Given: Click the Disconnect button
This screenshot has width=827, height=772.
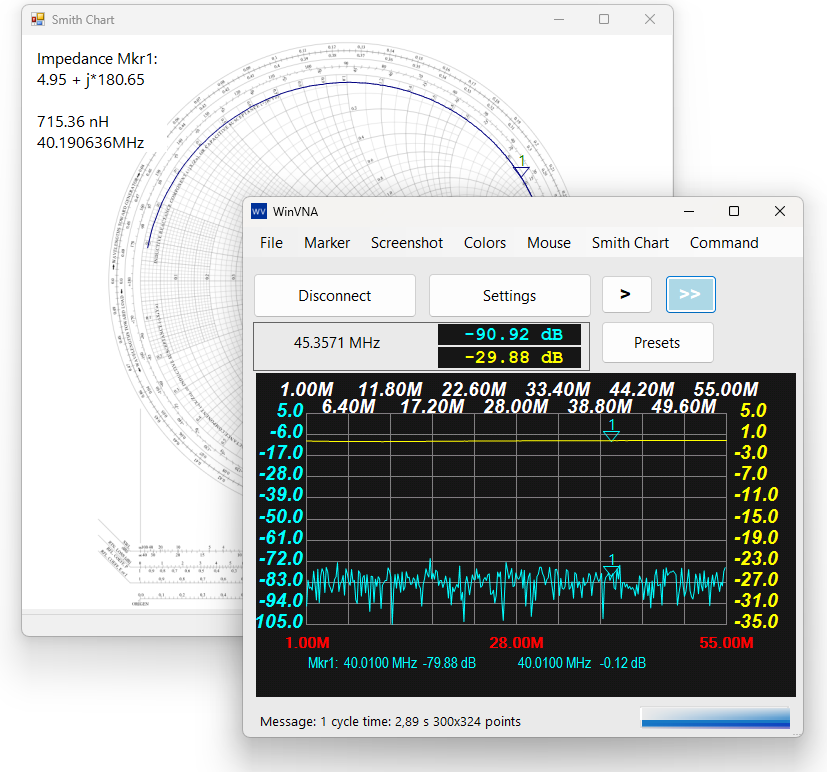Looking at the screenshot, I should tap(334, 295).
